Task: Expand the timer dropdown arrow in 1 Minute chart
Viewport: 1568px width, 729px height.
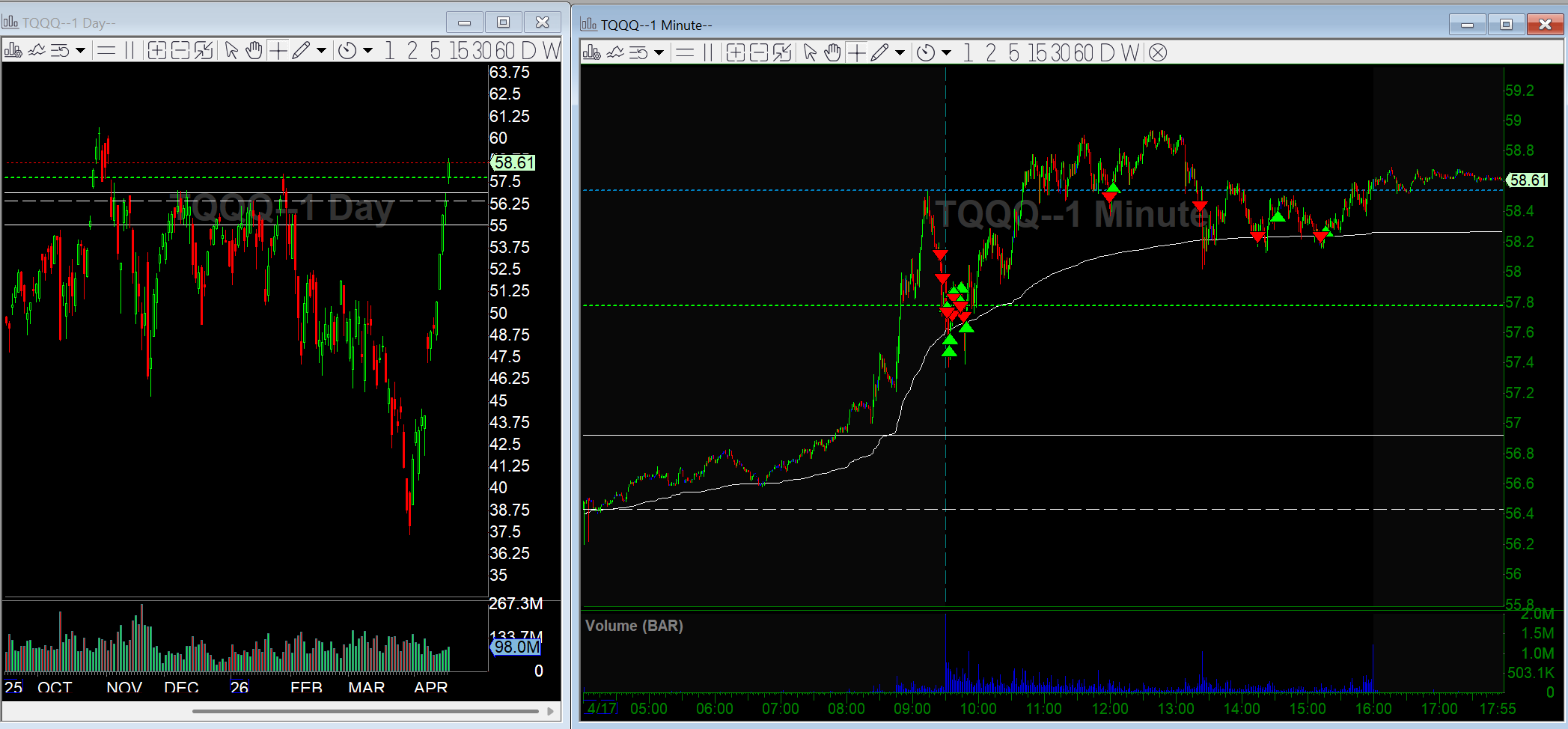Action: pos(946,52)
